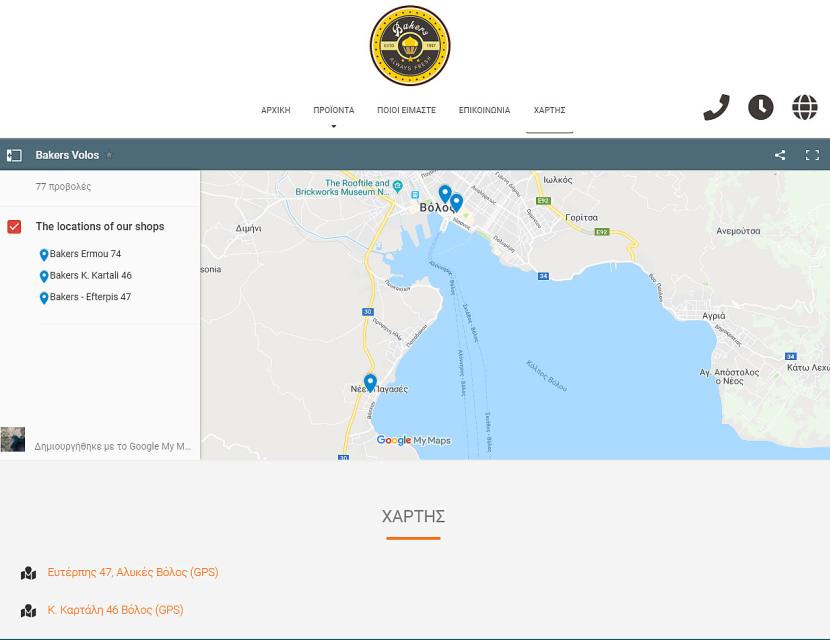Select Bakers Ermou 74 in the legend
Screen dimensions: 830x640
coord(85,254)
